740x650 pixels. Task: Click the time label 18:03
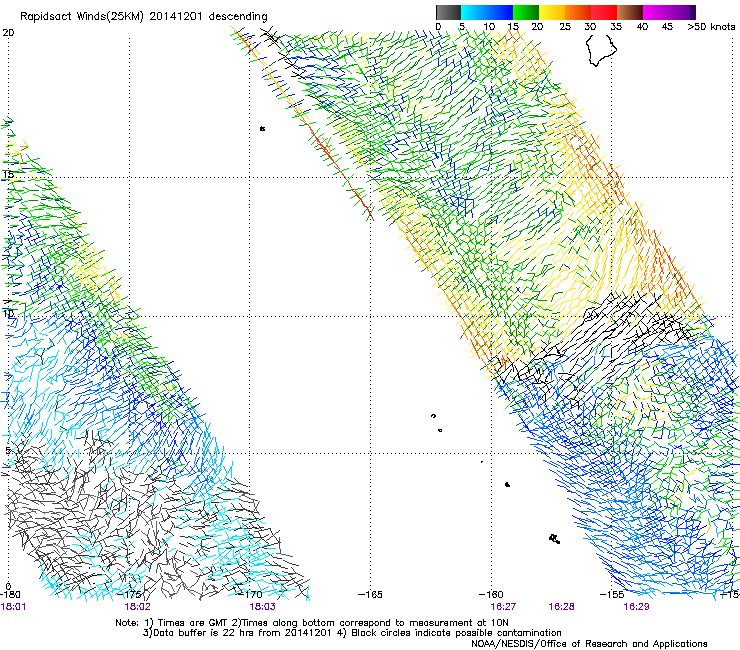(262, 606)
